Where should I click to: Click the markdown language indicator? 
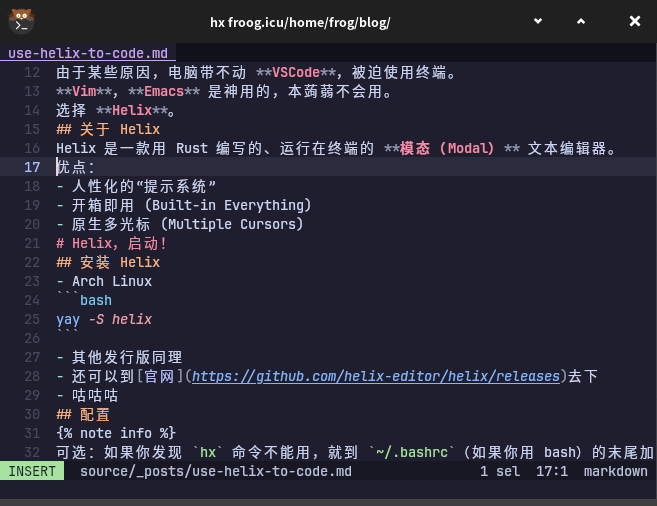[x=615, y=471]
